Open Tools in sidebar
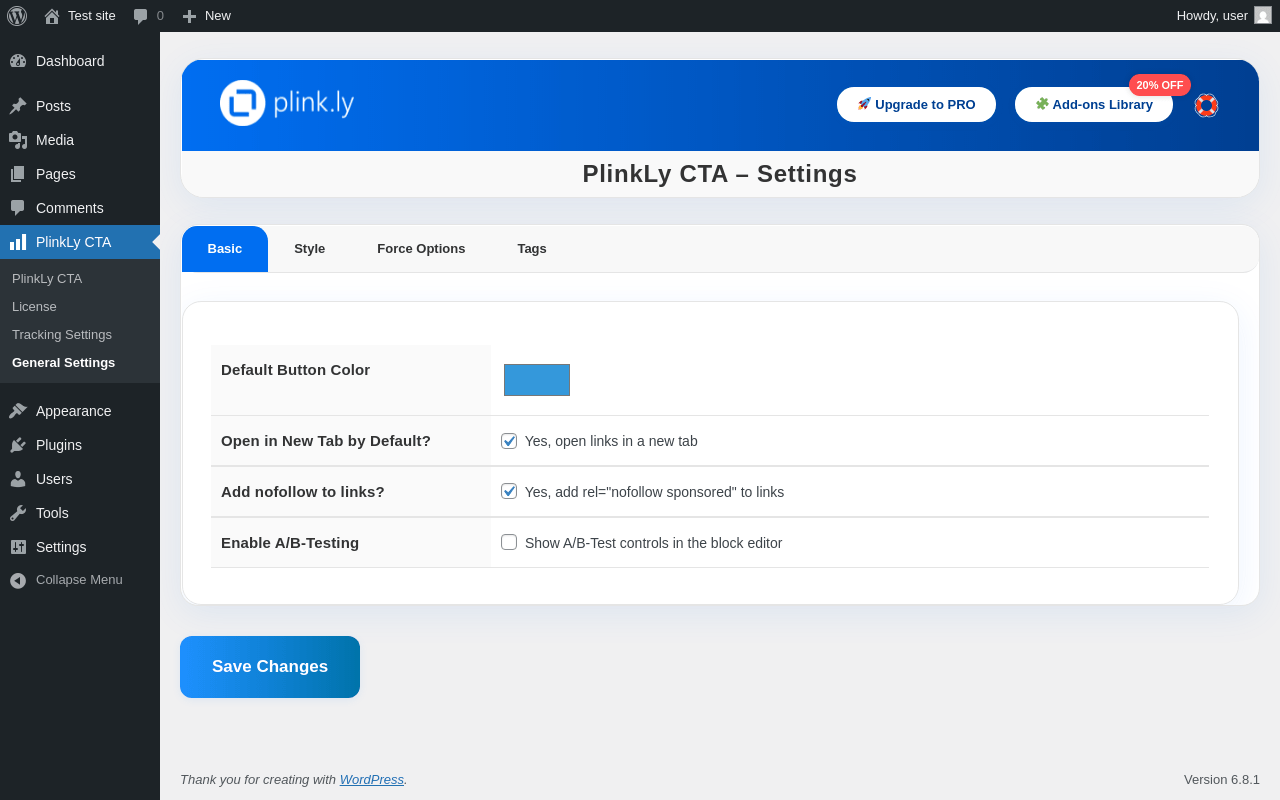The width and height of the screenshot is (1280, 800). tap(80, 513)
